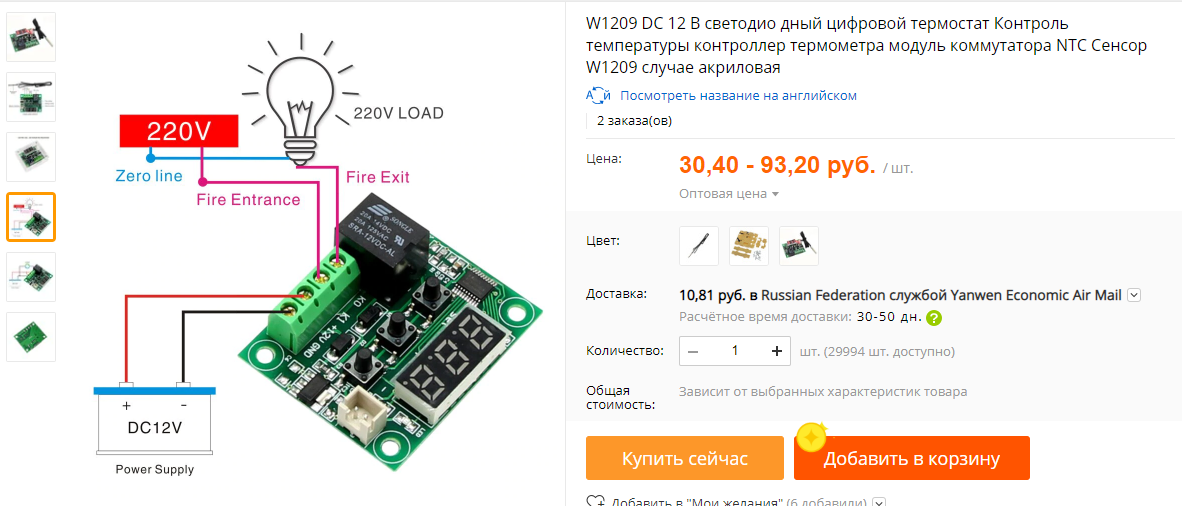Select the board with sensor color option
The width and height of the screenshot is (1182, 506).
coord(799,246)
